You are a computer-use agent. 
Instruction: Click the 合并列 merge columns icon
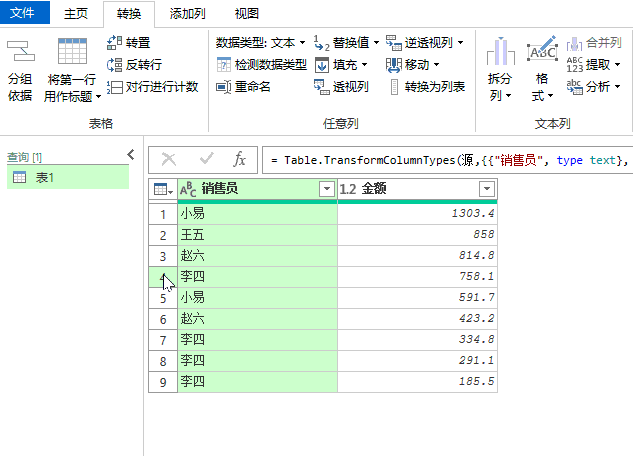(574, 43)
